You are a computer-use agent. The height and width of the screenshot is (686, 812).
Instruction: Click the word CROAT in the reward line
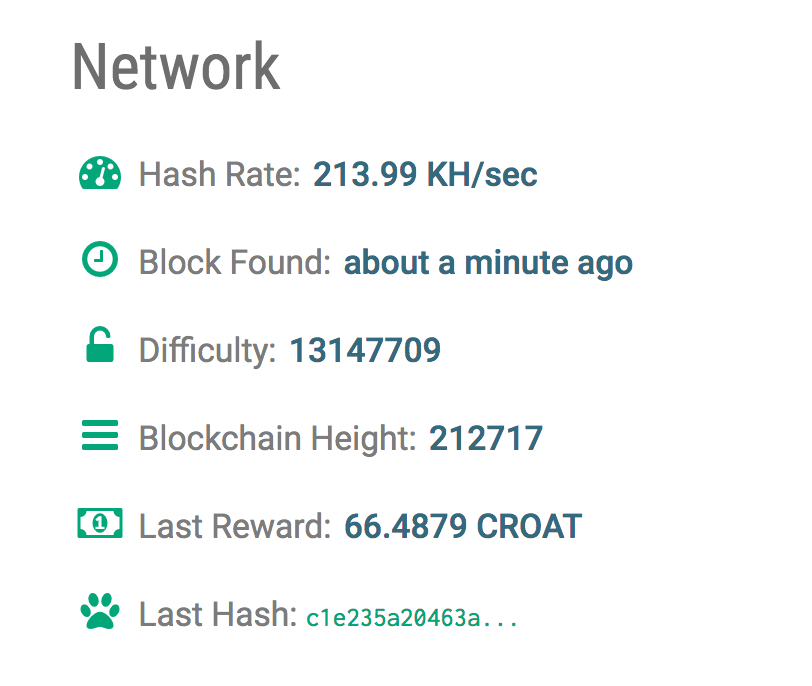point(529,527)
